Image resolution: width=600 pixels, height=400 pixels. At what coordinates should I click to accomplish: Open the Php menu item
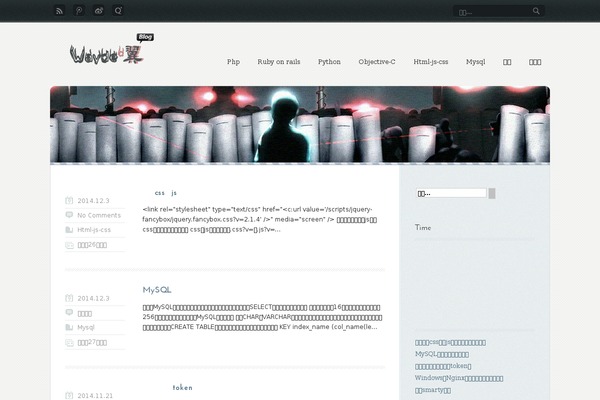click(x=233, y=62)
